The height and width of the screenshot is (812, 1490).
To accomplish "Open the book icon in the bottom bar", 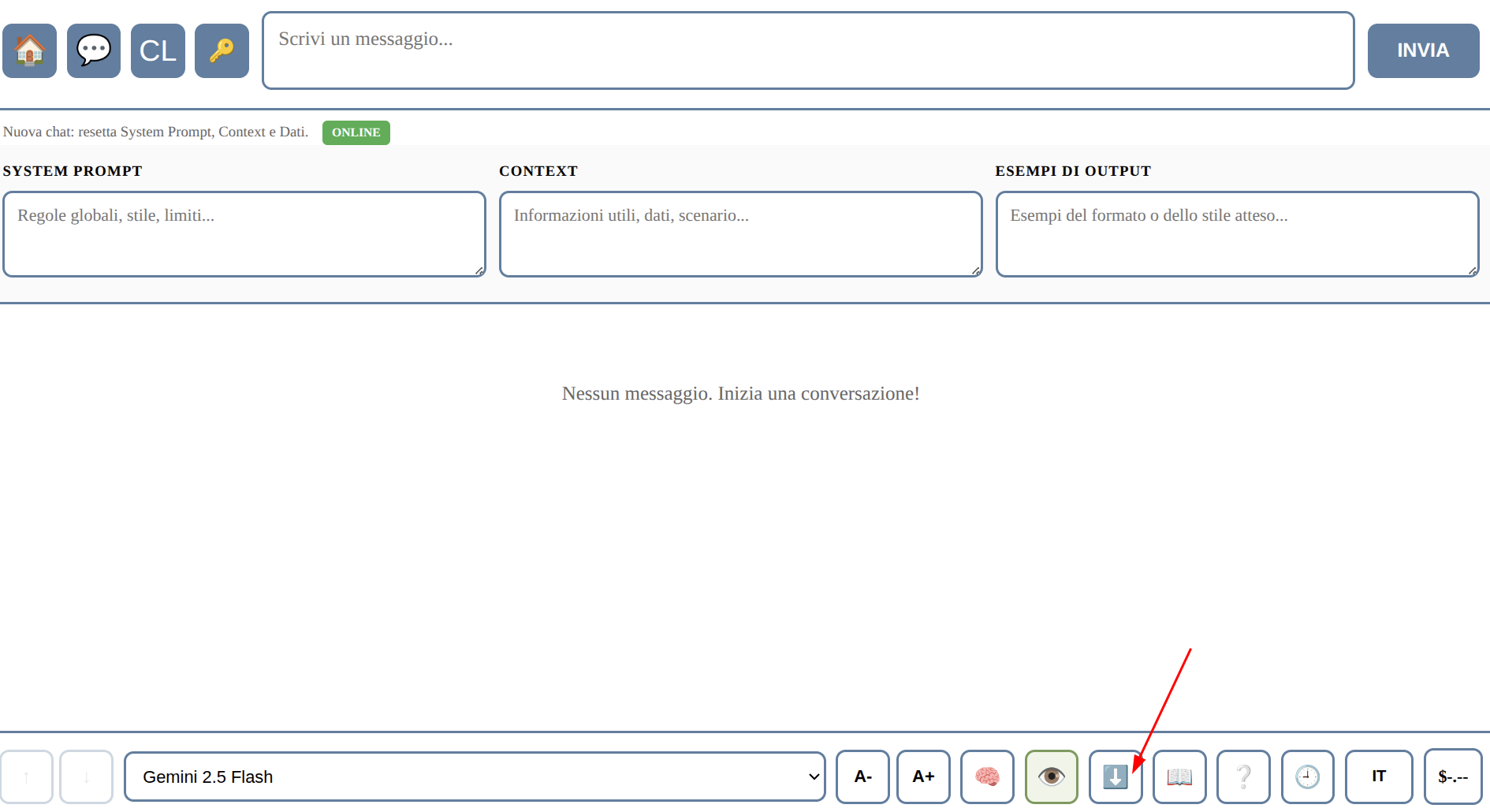I will tap(1179, 777).
